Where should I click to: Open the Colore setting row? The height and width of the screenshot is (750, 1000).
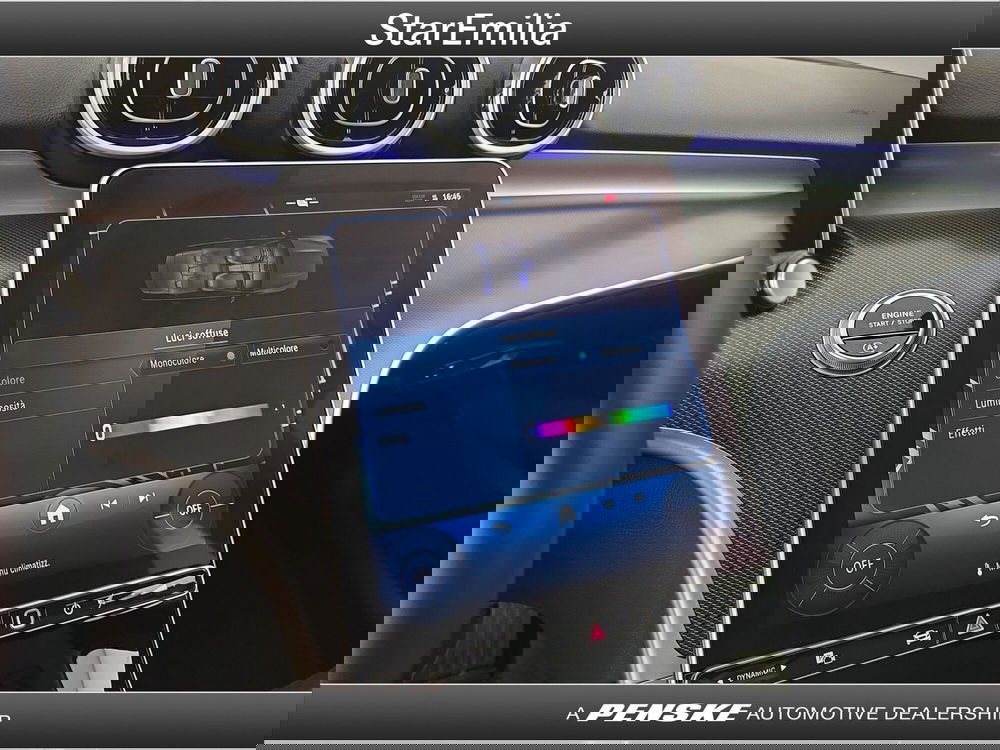pos(14,380)
